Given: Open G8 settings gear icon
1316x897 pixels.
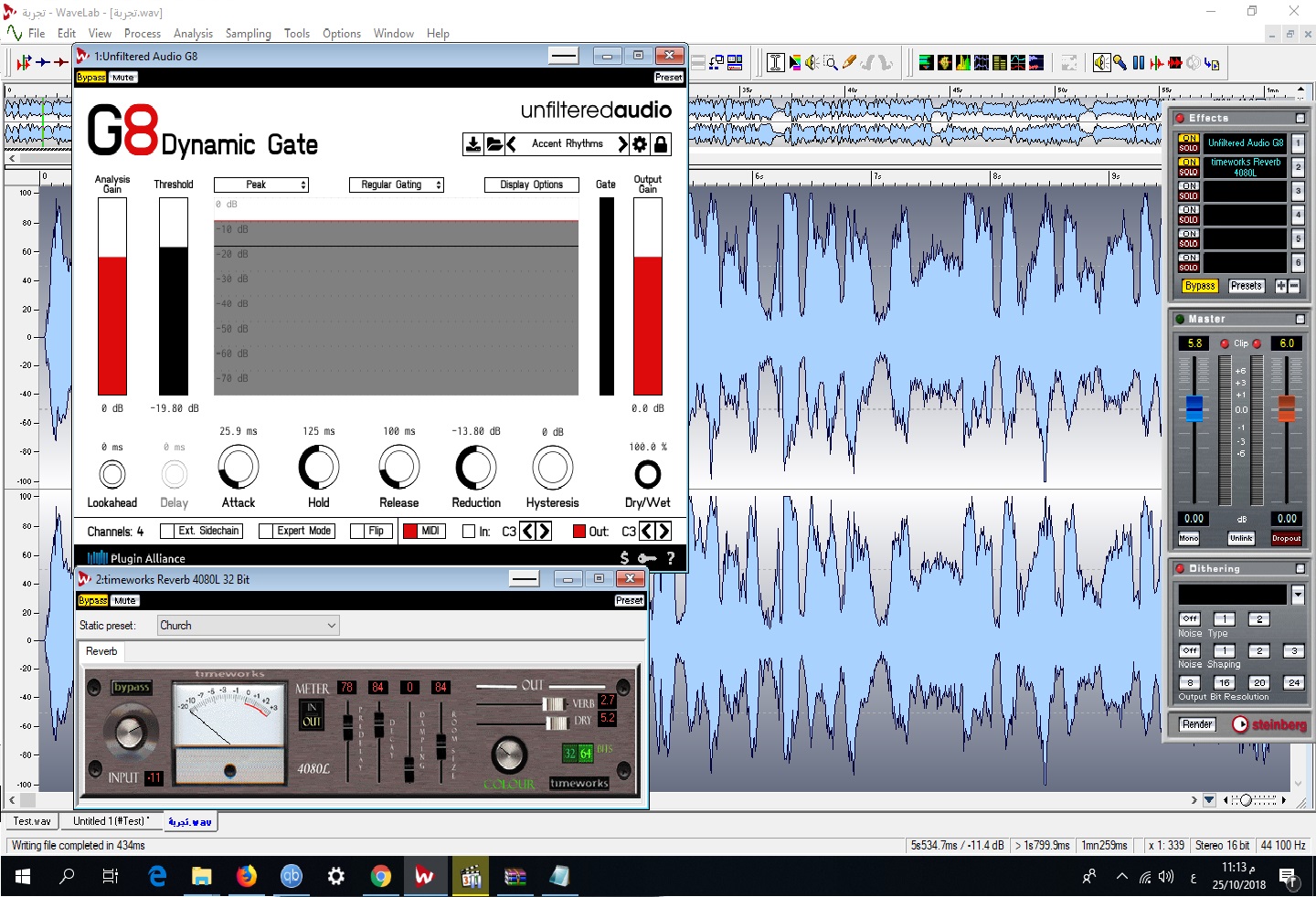Looking at the screenshot, I should point(640,144).
